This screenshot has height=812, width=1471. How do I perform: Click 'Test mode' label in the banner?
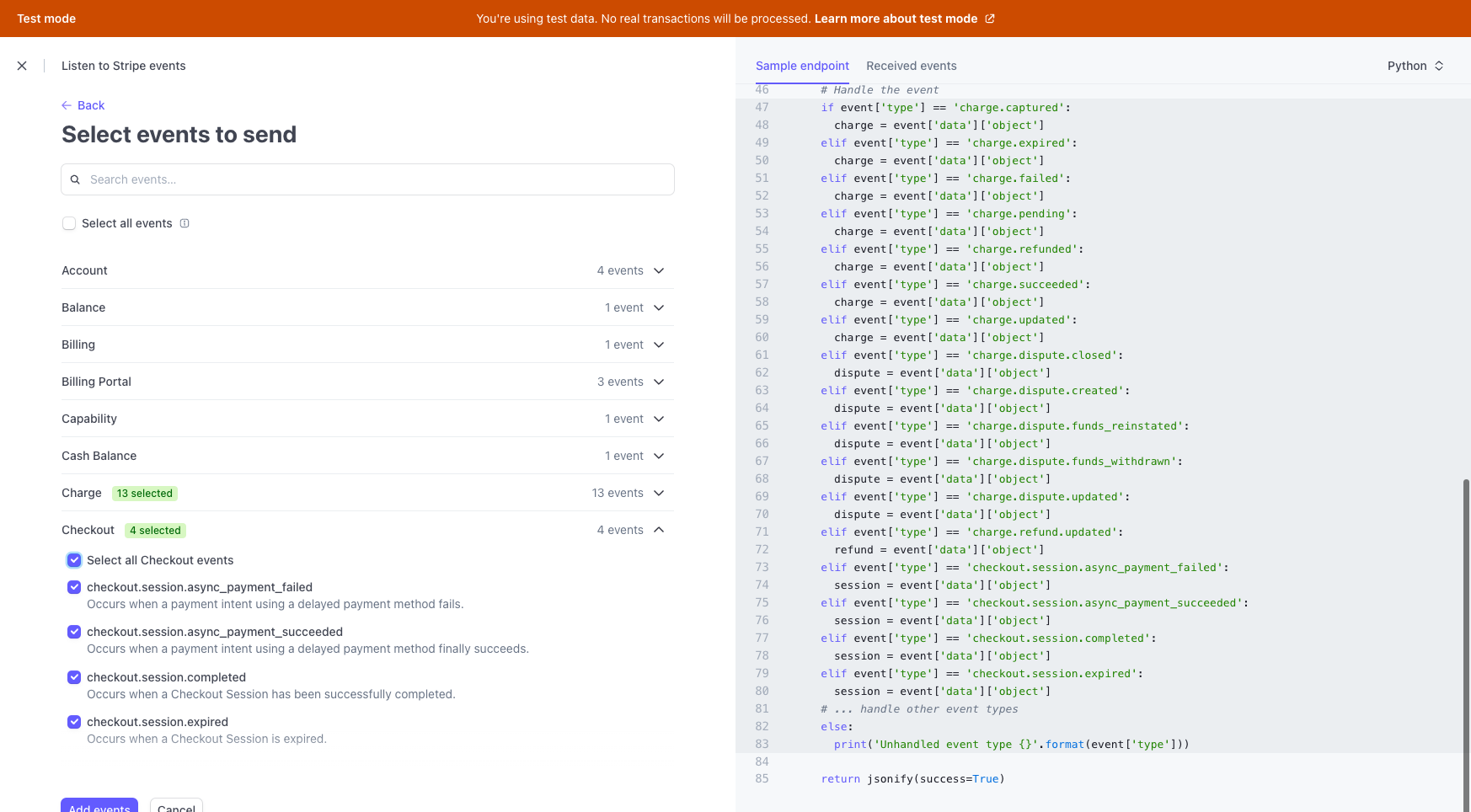pyautogui.click(x=46, y=19)
